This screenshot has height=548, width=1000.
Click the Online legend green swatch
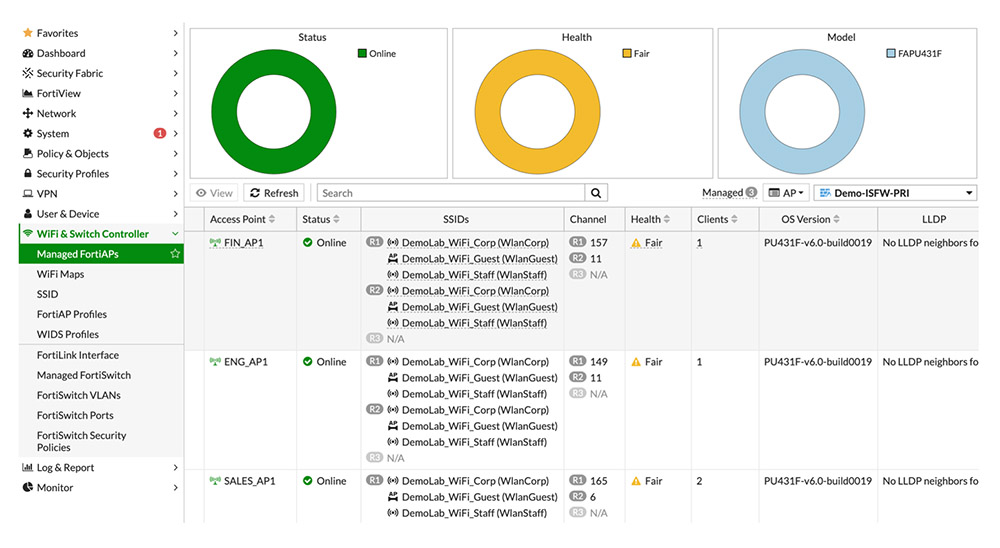[363, 54]
